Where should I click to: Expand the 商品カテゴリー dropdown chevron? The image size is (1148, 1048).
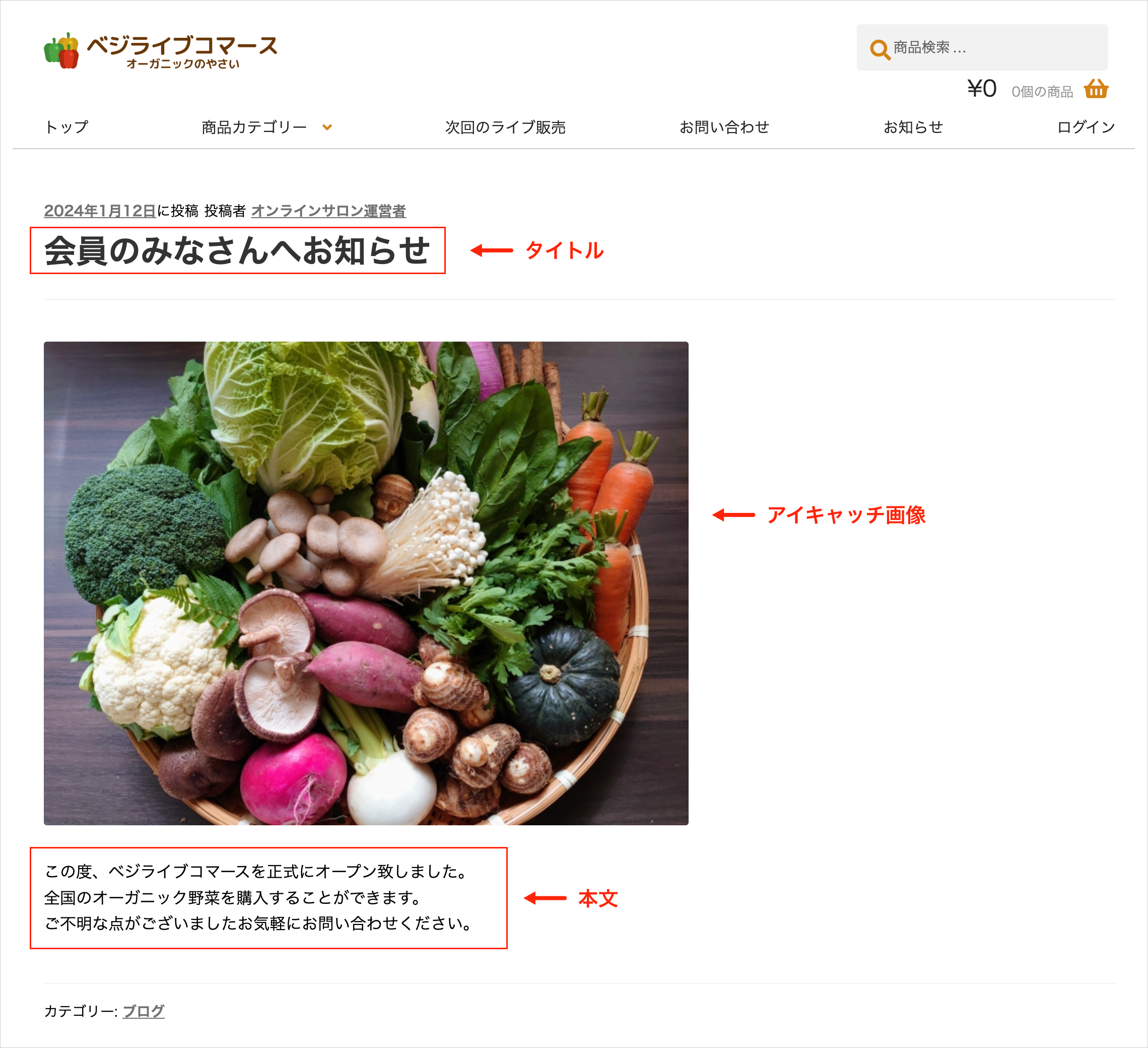click(x=327, y=127)
